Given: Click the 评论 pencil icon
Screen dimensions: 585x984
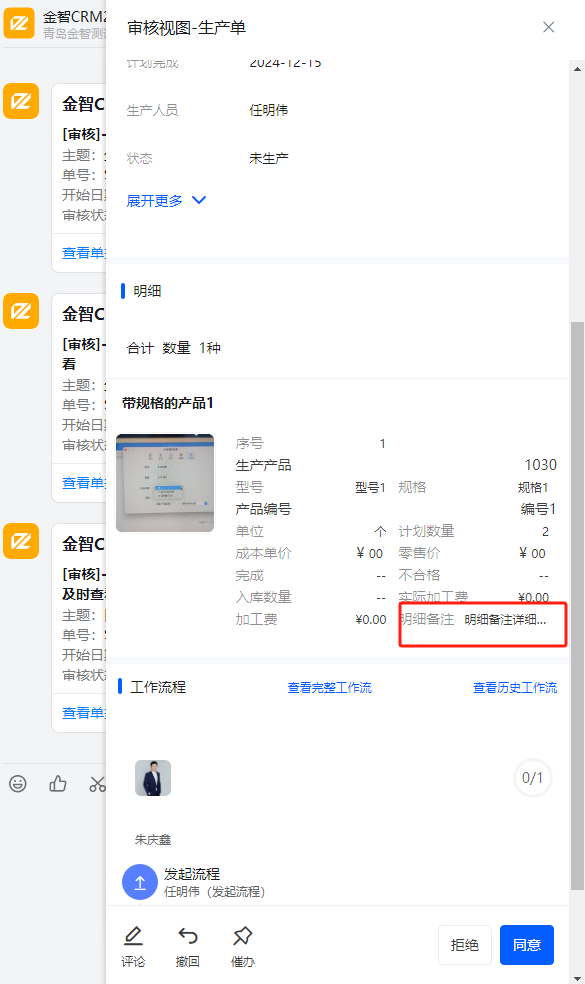Looking at the screenshot, I should click(133, 936).
